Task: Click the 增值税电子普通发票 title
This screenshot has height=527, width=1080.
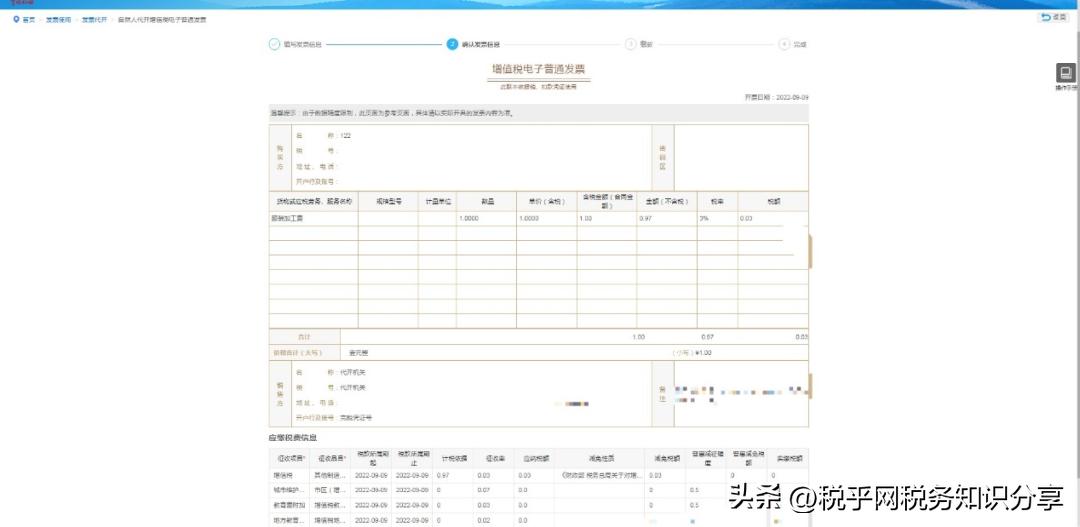Action: click(x=539, y=69)
